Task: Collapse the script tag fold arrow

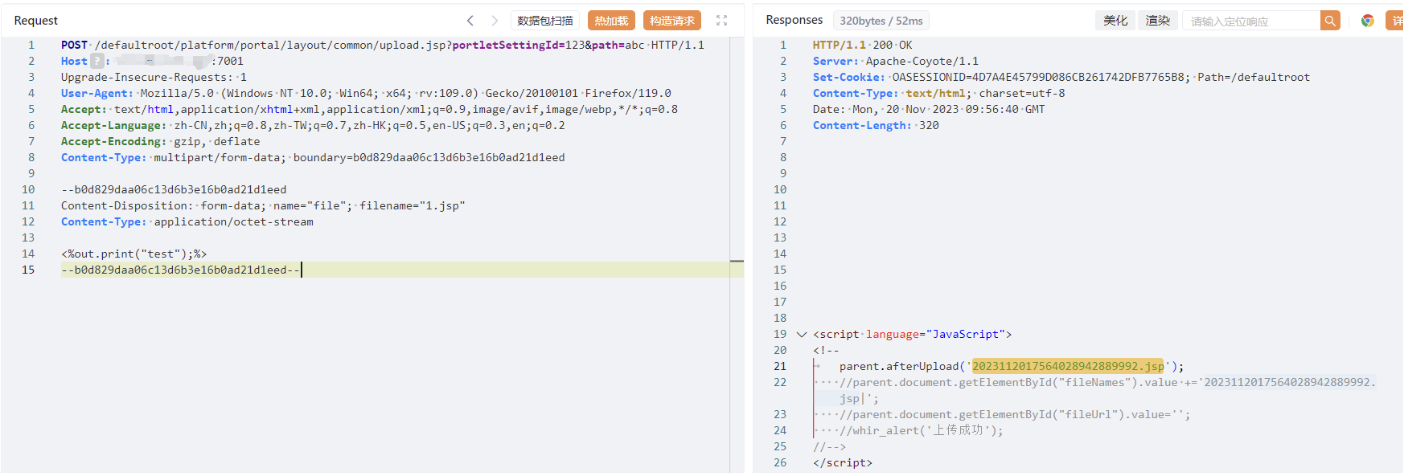Action: pos(801,334)
